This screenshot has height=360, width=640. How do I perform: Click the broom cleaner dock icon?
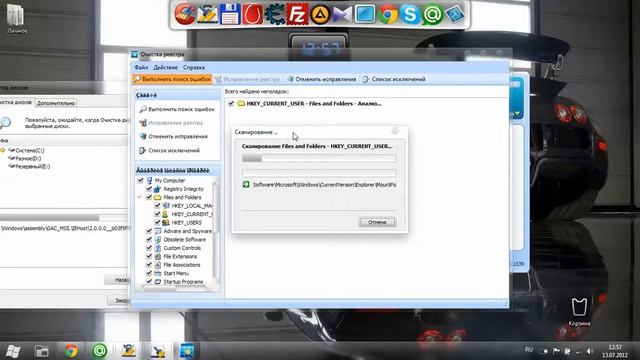tap(207, 14)
